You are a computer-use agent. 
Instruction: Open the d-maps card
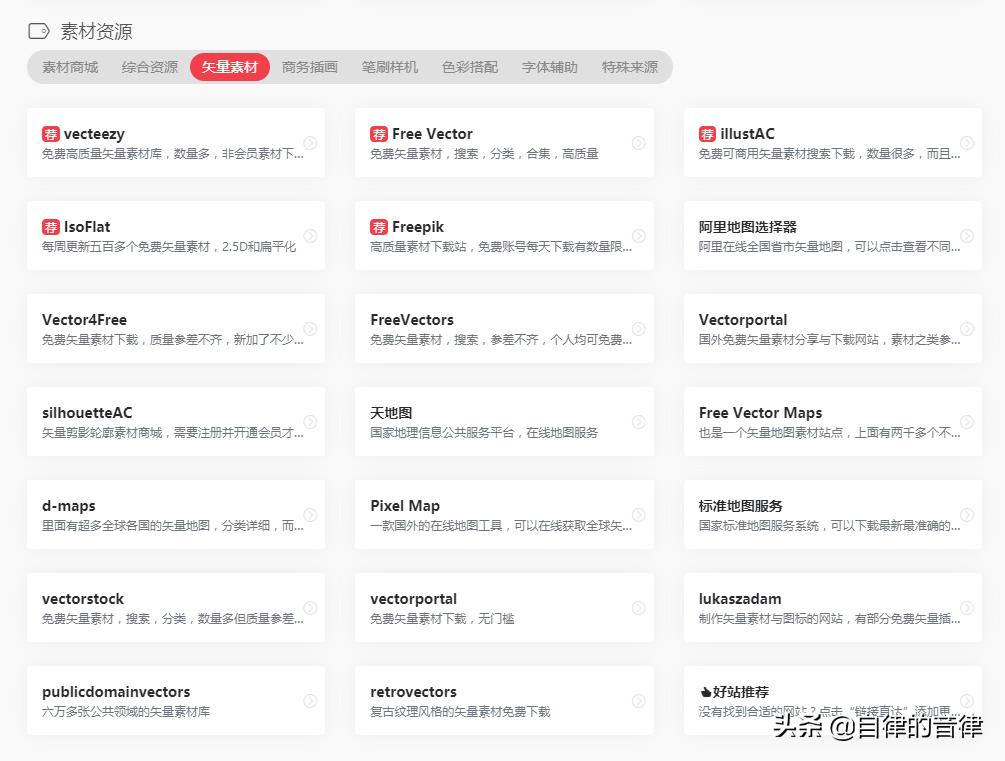(176, 514)
